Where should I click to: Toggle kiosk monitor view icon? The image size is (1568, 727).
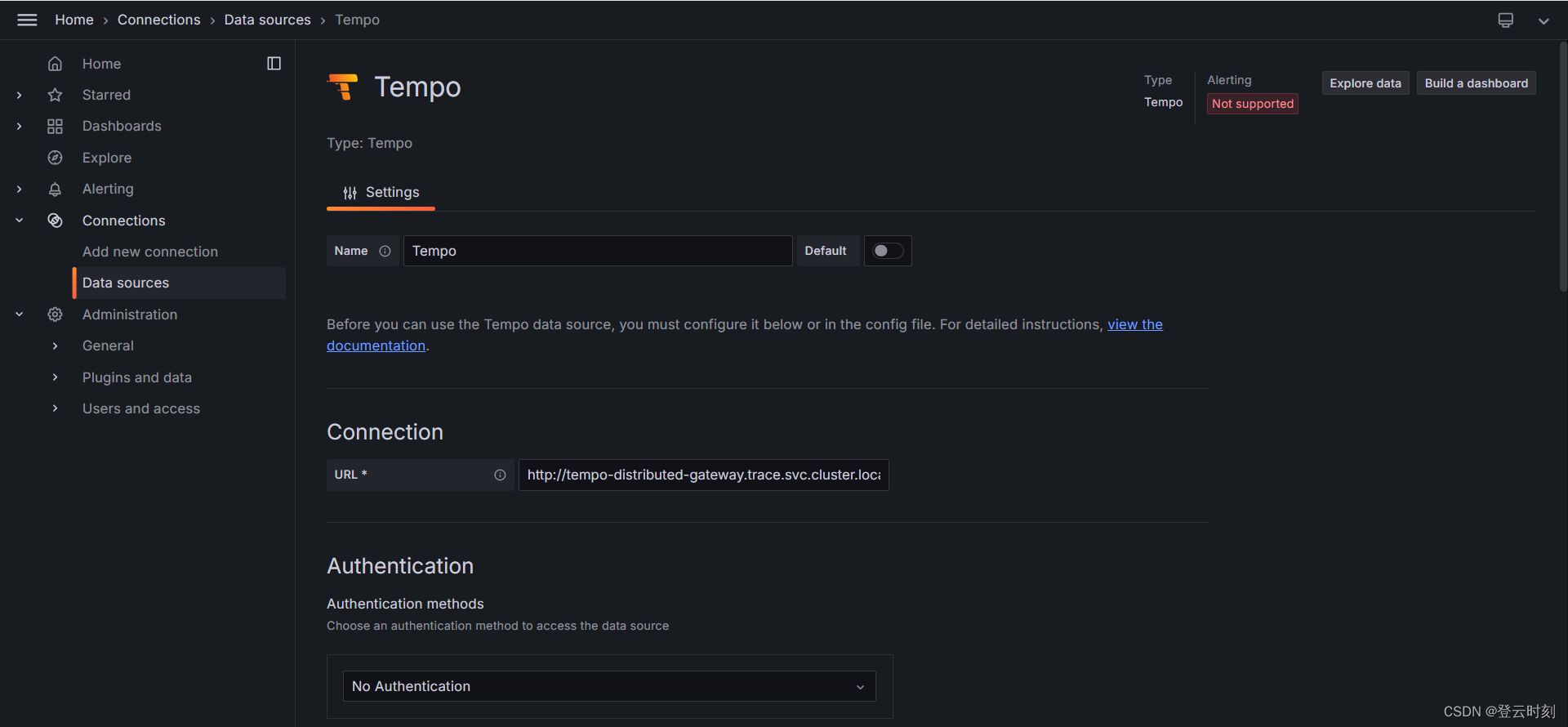[x=1505, y=20]
